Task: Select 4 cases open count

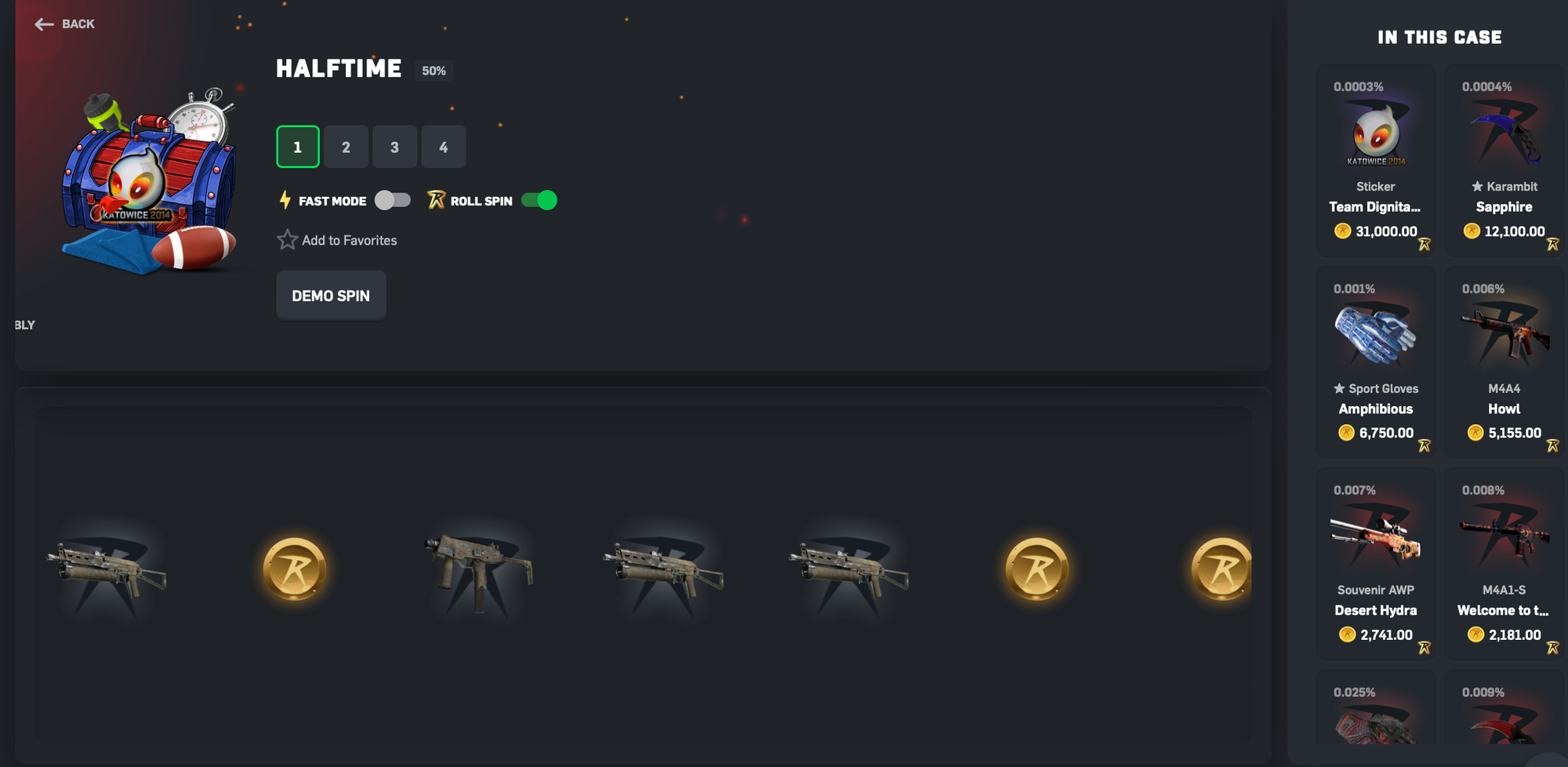Action: (x=444, y=147)
